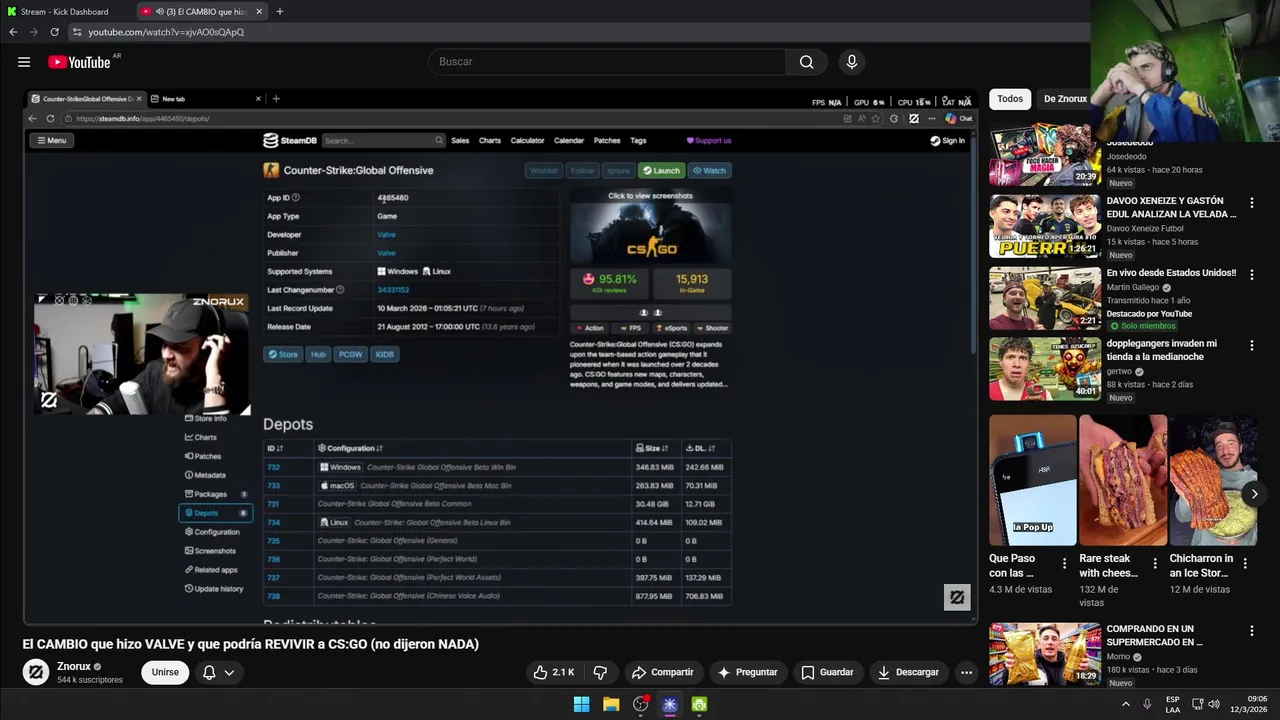
Task: Open the Que Paso con las short
Action: click(1033, 480)
